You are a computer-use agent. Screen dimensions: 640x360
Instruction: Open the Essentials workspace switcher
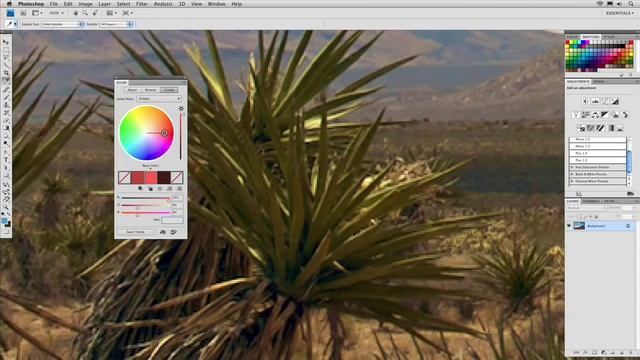click(620, 13)
